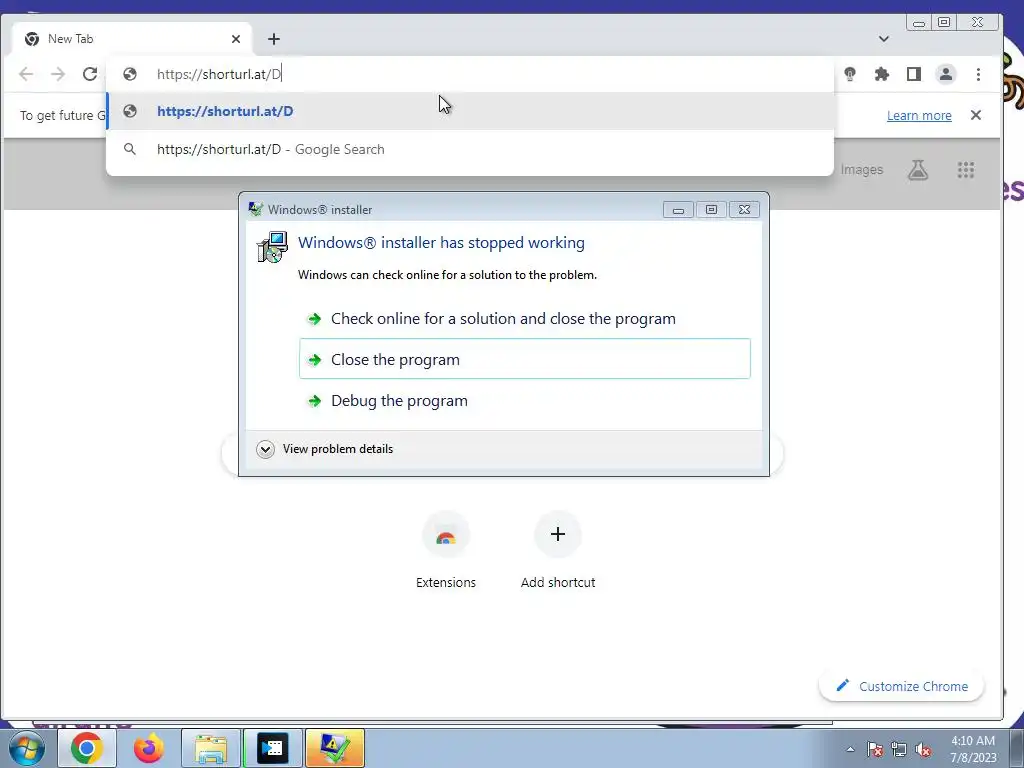Viewport: 1024px width, 768px height.
Task: Click the Action Center flag tray icon
Action: pyautogui.click(x=874, y=749)
